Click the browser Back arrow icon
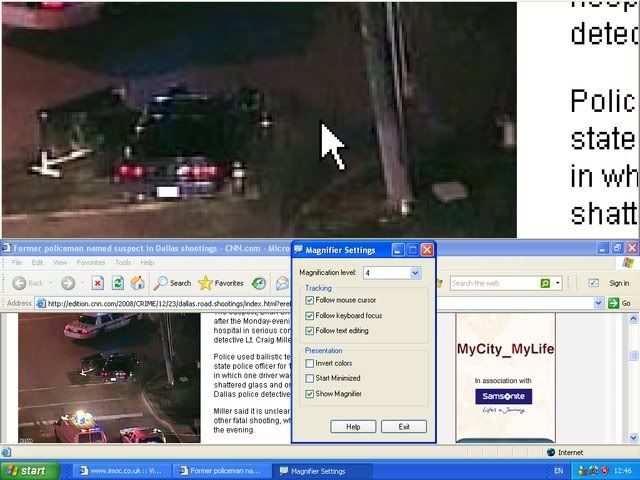The width and height of the screenshot is (640, 480). pyautogui.click(x=19, y=283)
